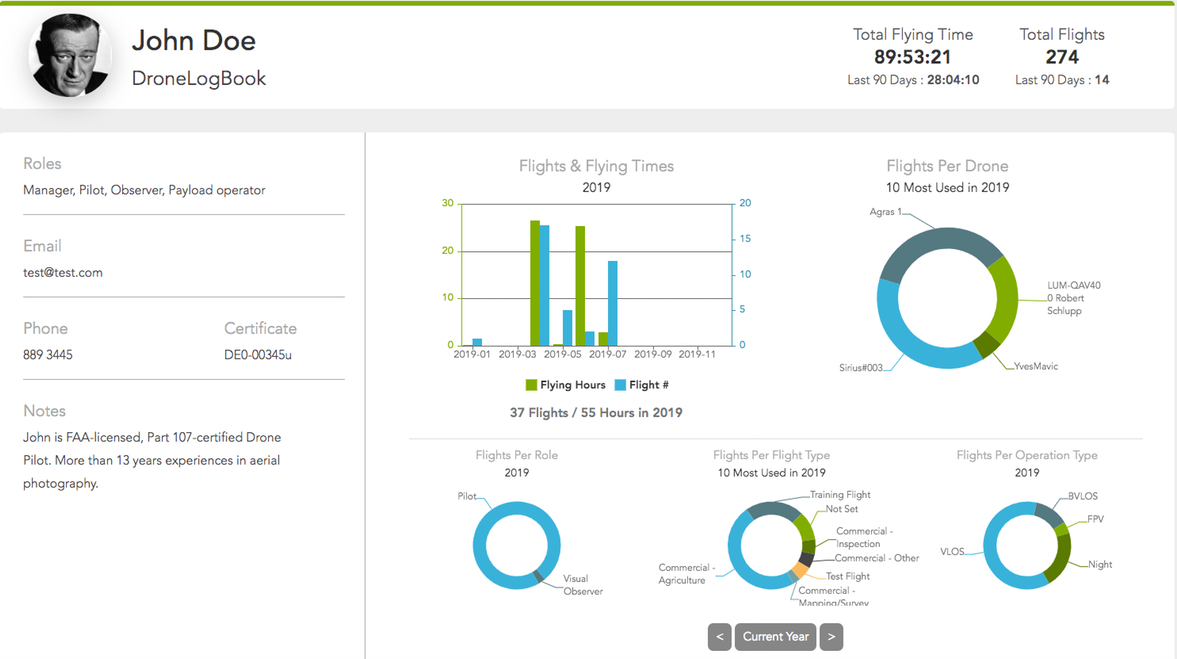
Task: Toggle the Flying Hours legend swatch
Action: [531, 385]
